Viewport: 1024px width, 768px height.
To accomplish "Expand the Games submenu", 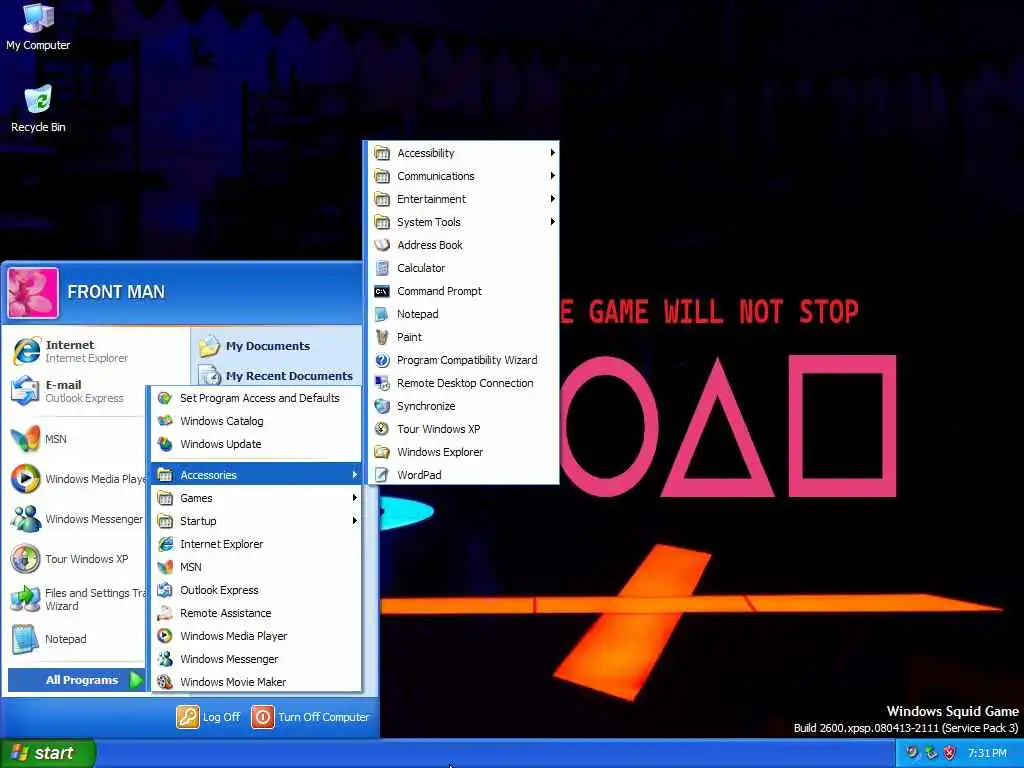I will click(x=257, y=498).
